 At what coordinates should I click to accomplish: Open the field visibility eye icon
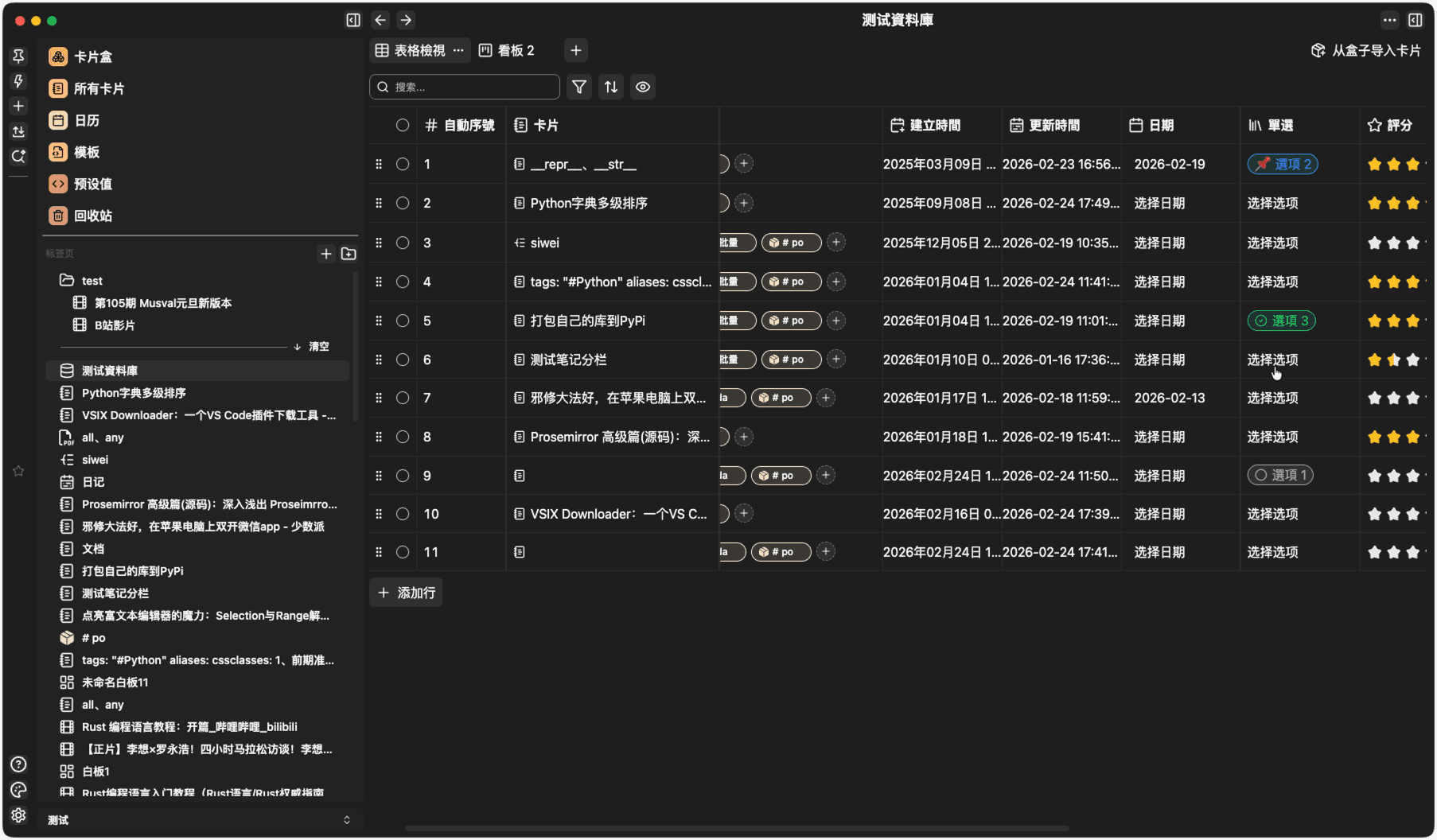click(643, 87)
